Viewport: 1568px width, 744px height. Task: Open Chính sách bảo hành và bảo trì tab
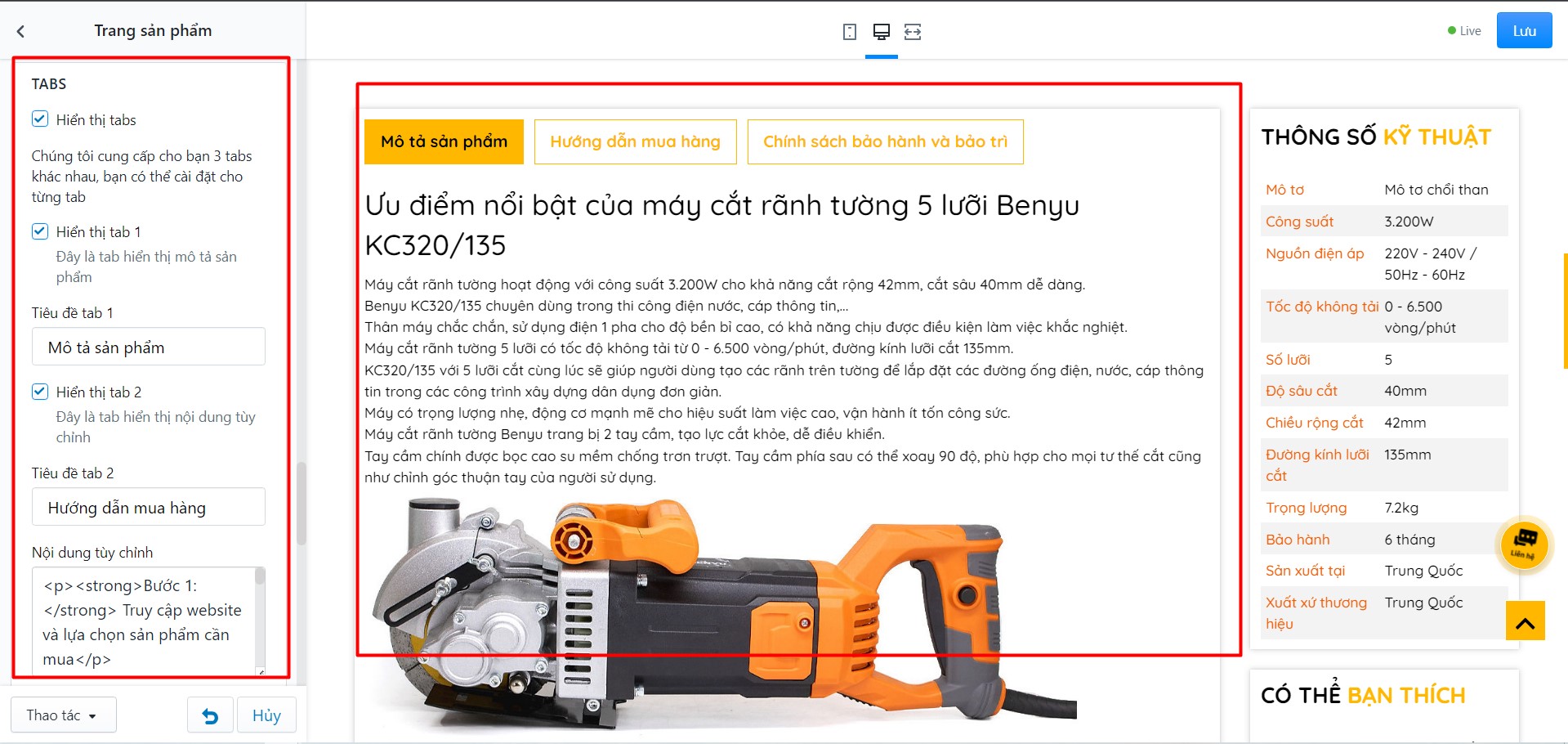[886, 141]
